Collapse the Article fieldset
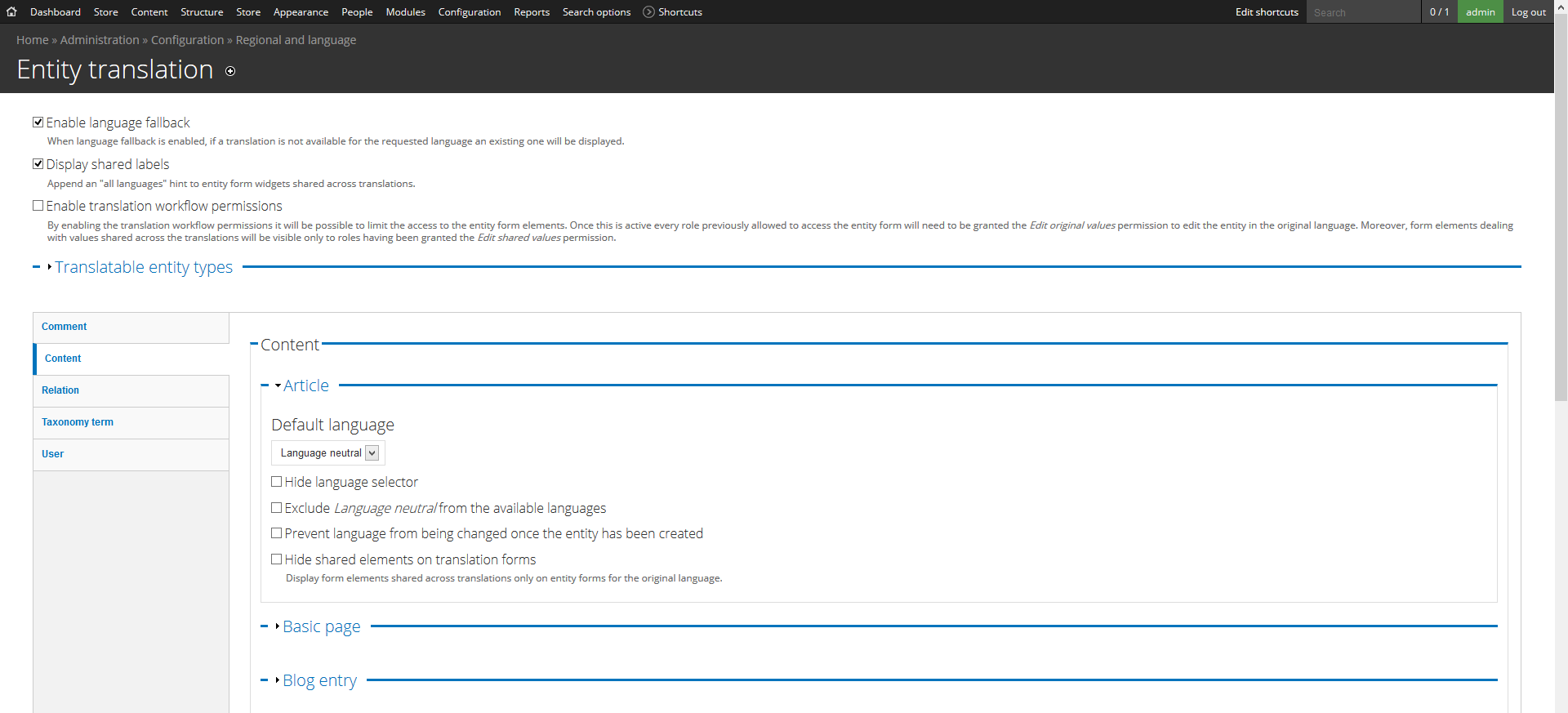 305,385
